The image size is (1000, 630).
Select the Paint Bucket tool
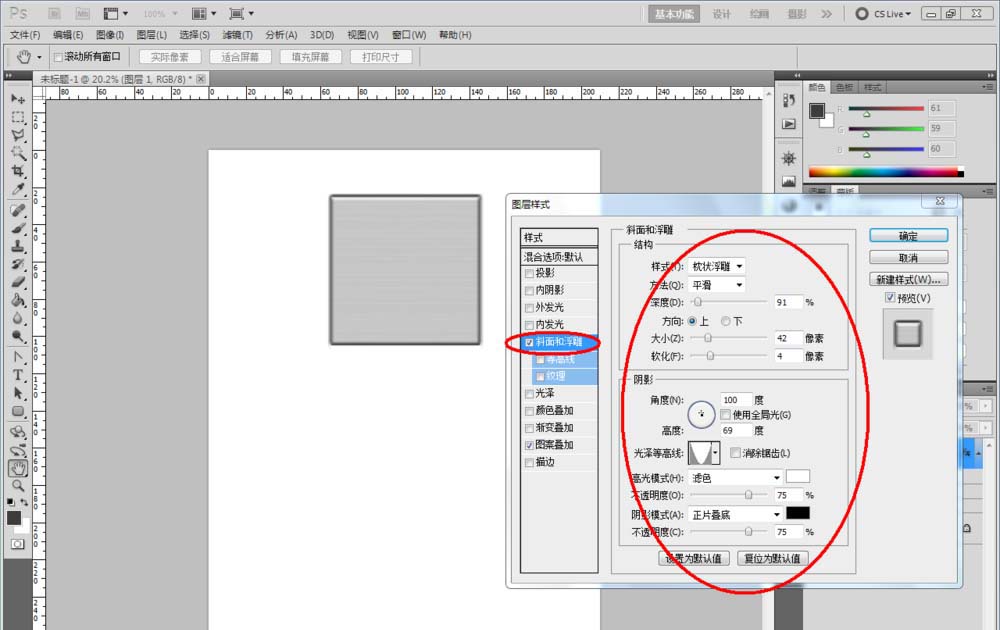(18, 300)
